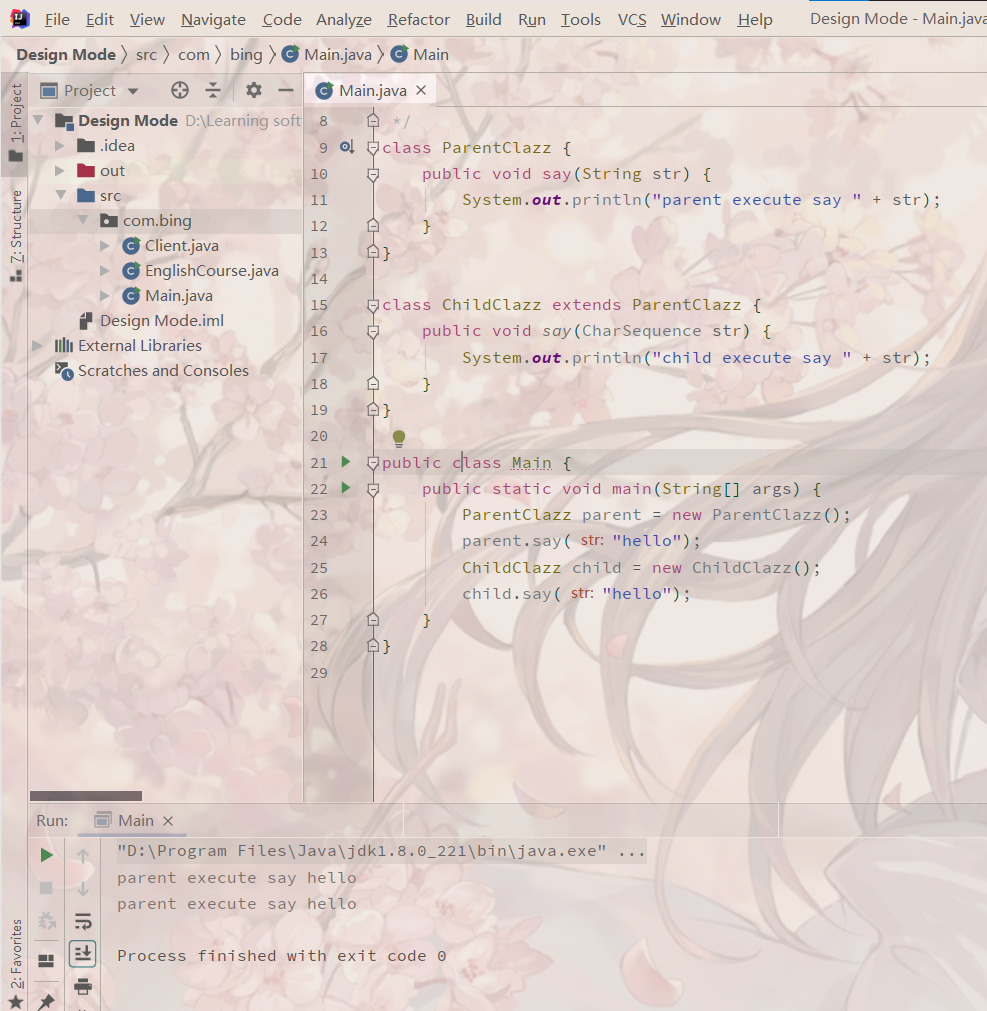Viewport: 987px width, 1011px height.
Task: Click line number 25 in gutter
Action: (x=319, y=568)
